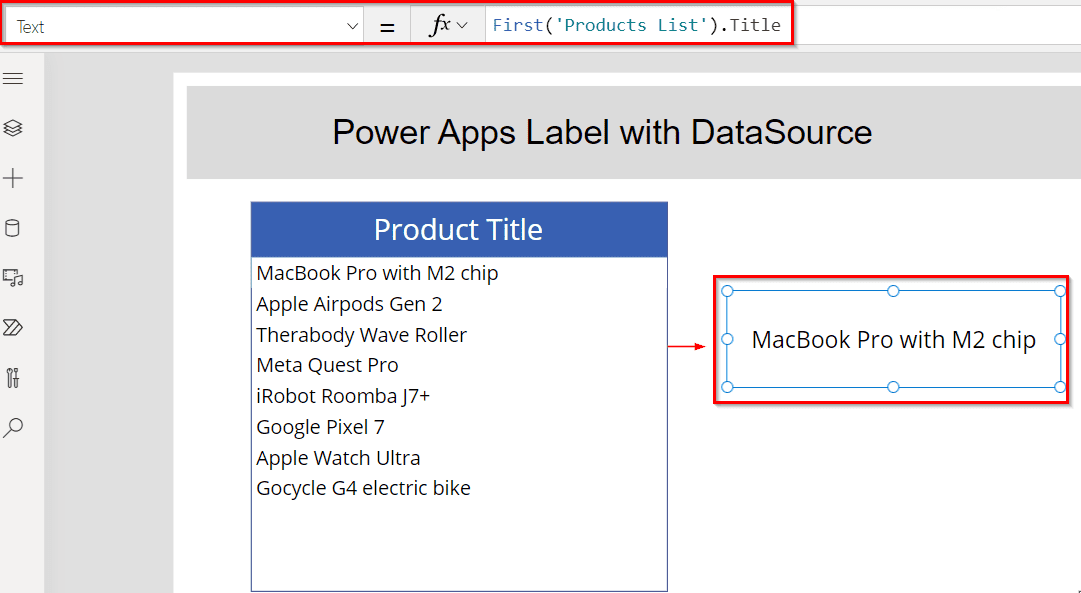This screenshot has height=593, width=1081.
Task: Open the Text property dropdown
Action: (x=351, y=24)
